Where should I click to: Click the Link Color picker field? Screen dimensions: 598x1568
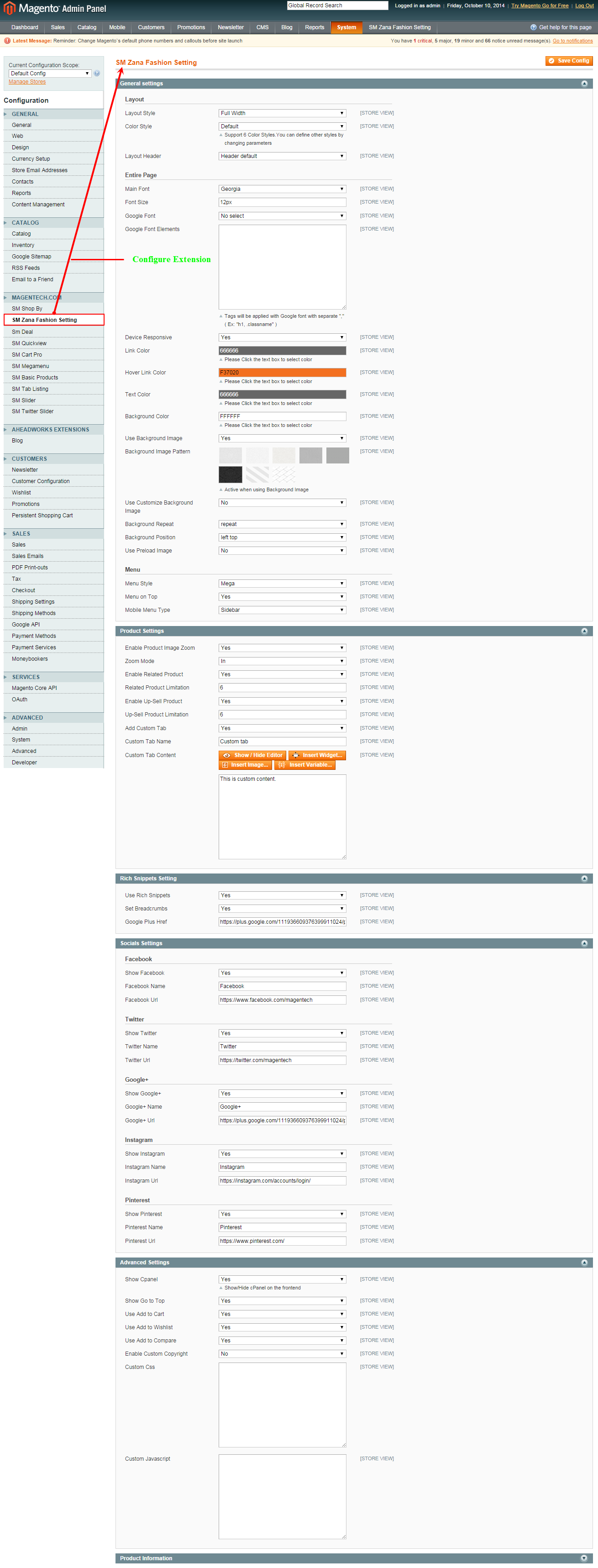(282, 351)
